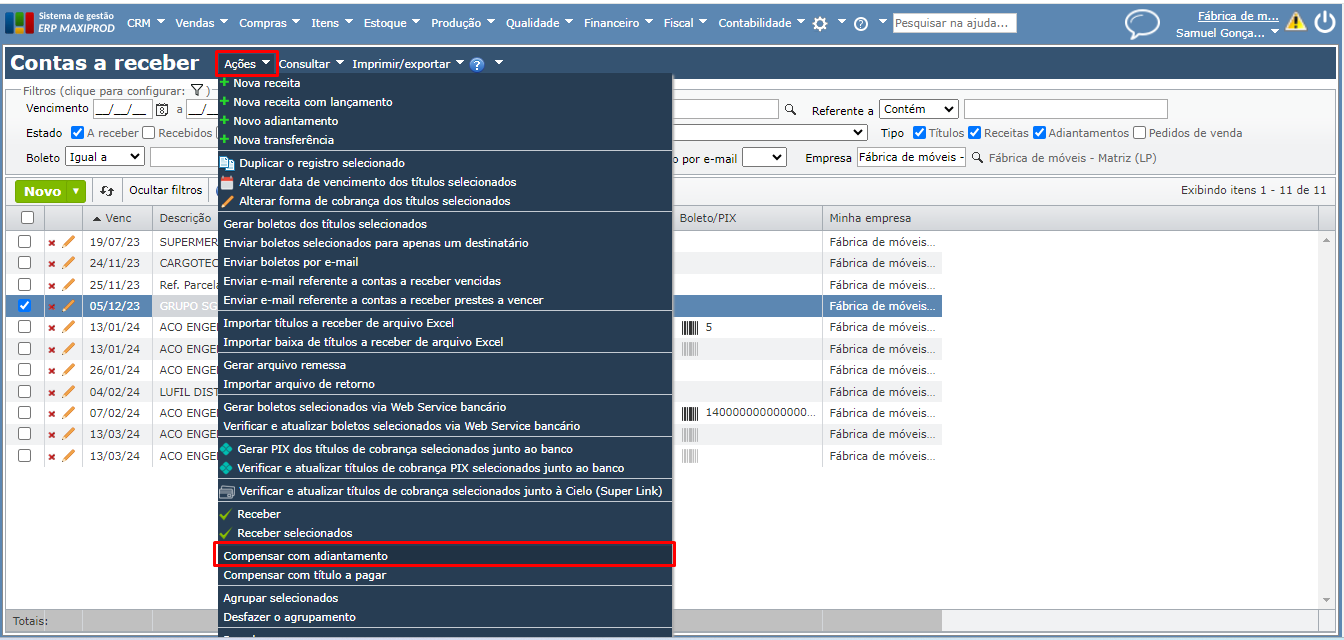This screenshot has height=640, width=1344.
Task: Choose Importar arquivo de retorno
Action: pyautogui.click(x=299, y=384)
